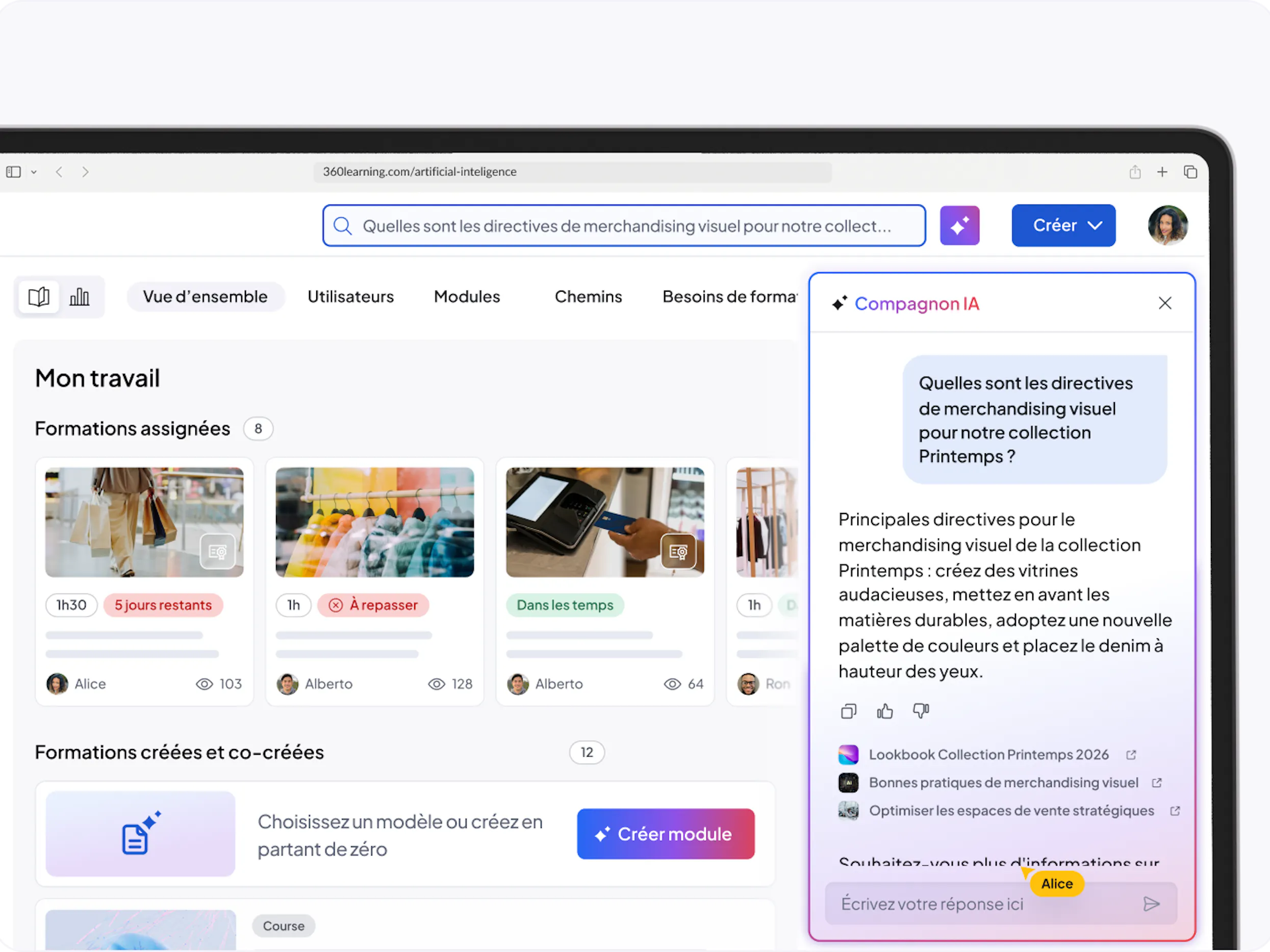Click the Formations assignées count badge 8
This screenshot has width=1270, height=952.
click(259, 429)
